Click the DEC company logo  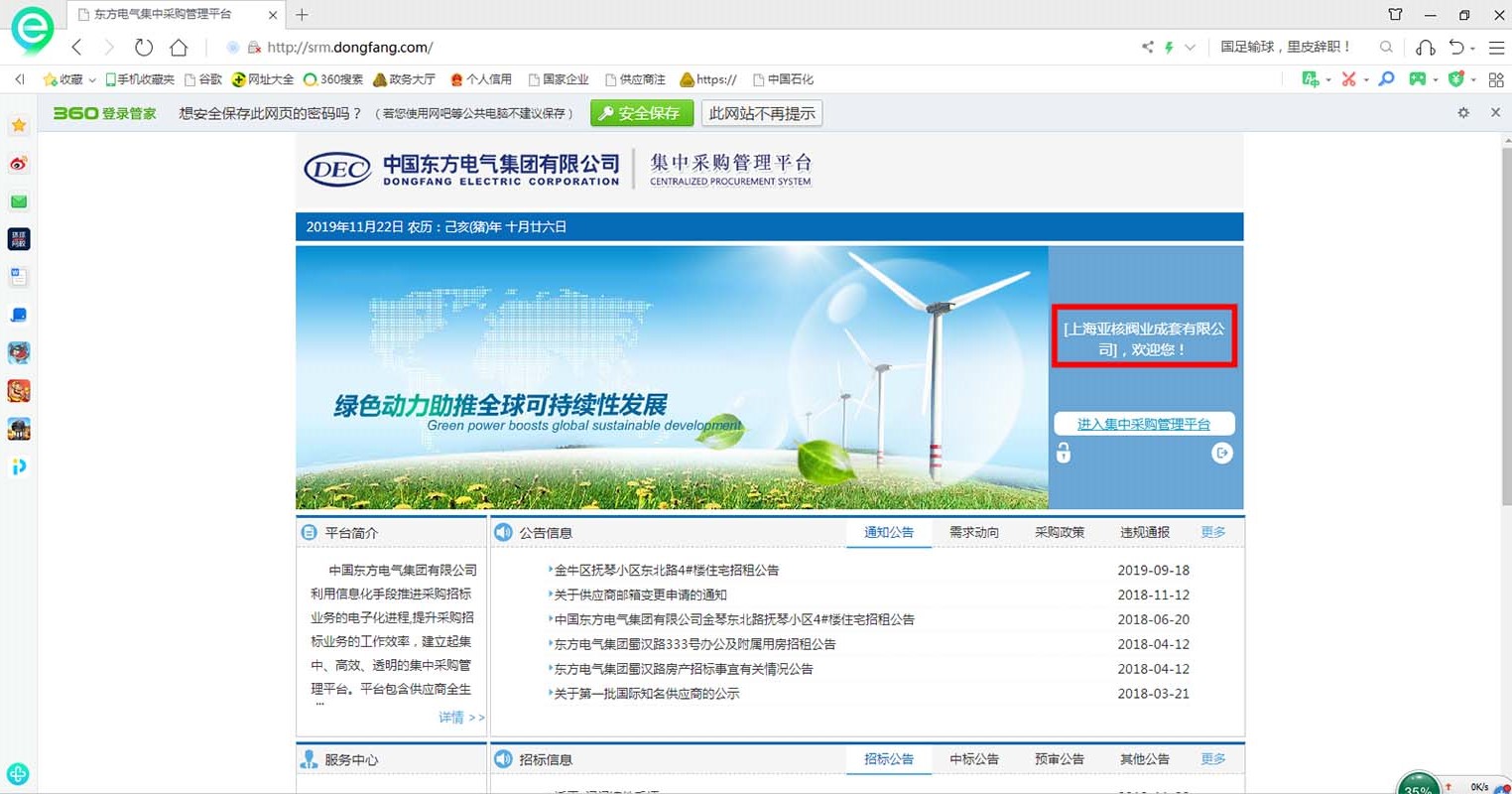click(x=337, y=170)
